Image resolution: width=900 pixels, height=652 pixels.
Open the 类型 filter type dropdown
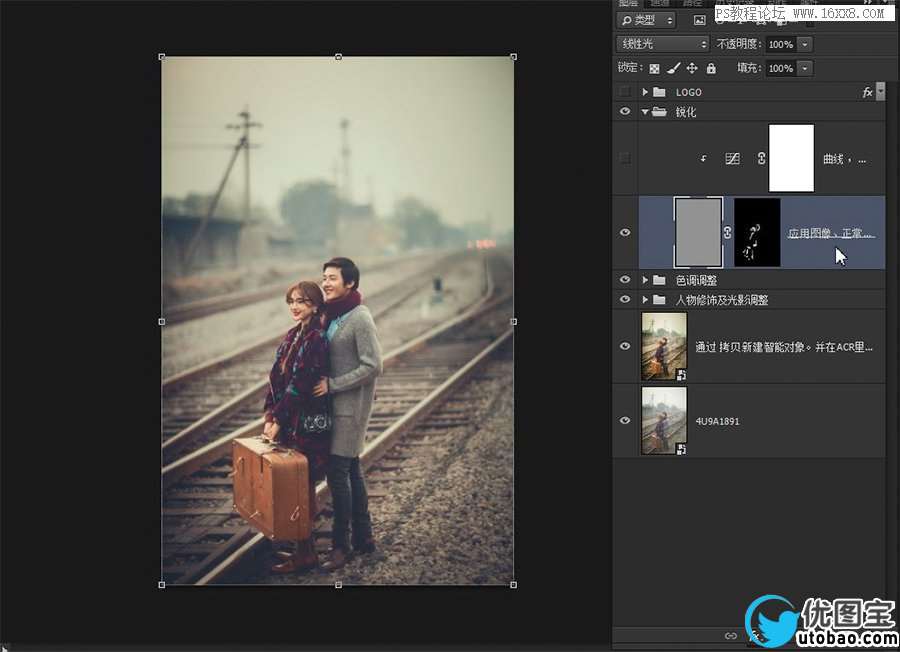pos(647,20)
